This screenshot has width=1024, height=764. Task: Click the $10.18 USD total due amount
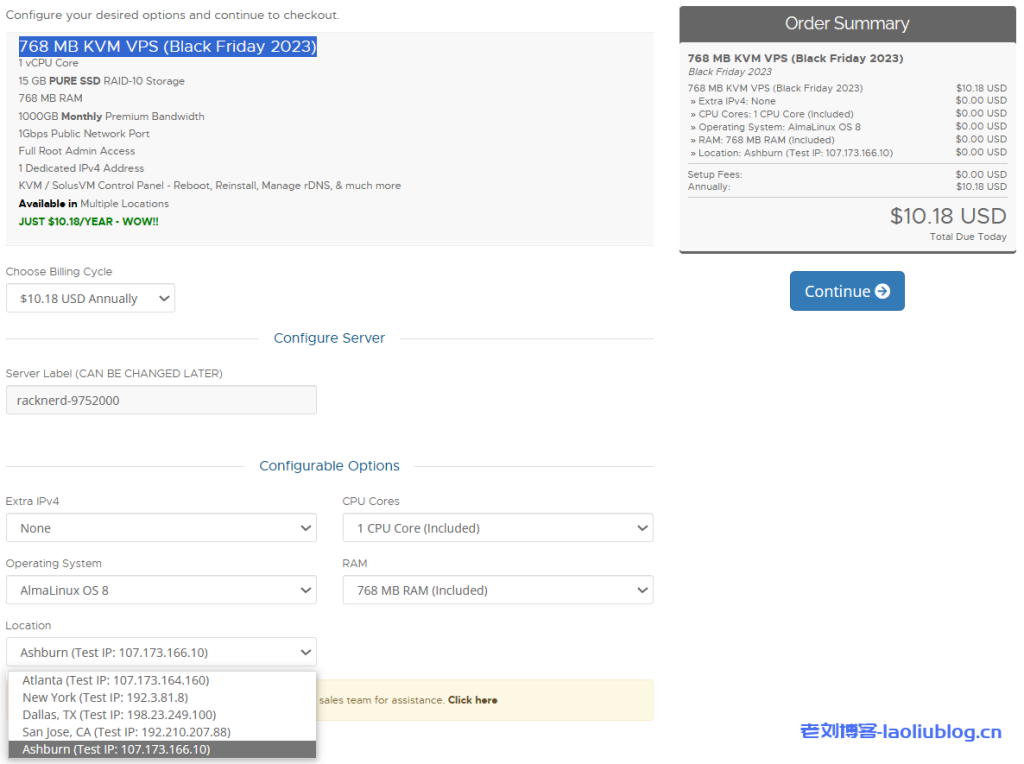point(948,216)
